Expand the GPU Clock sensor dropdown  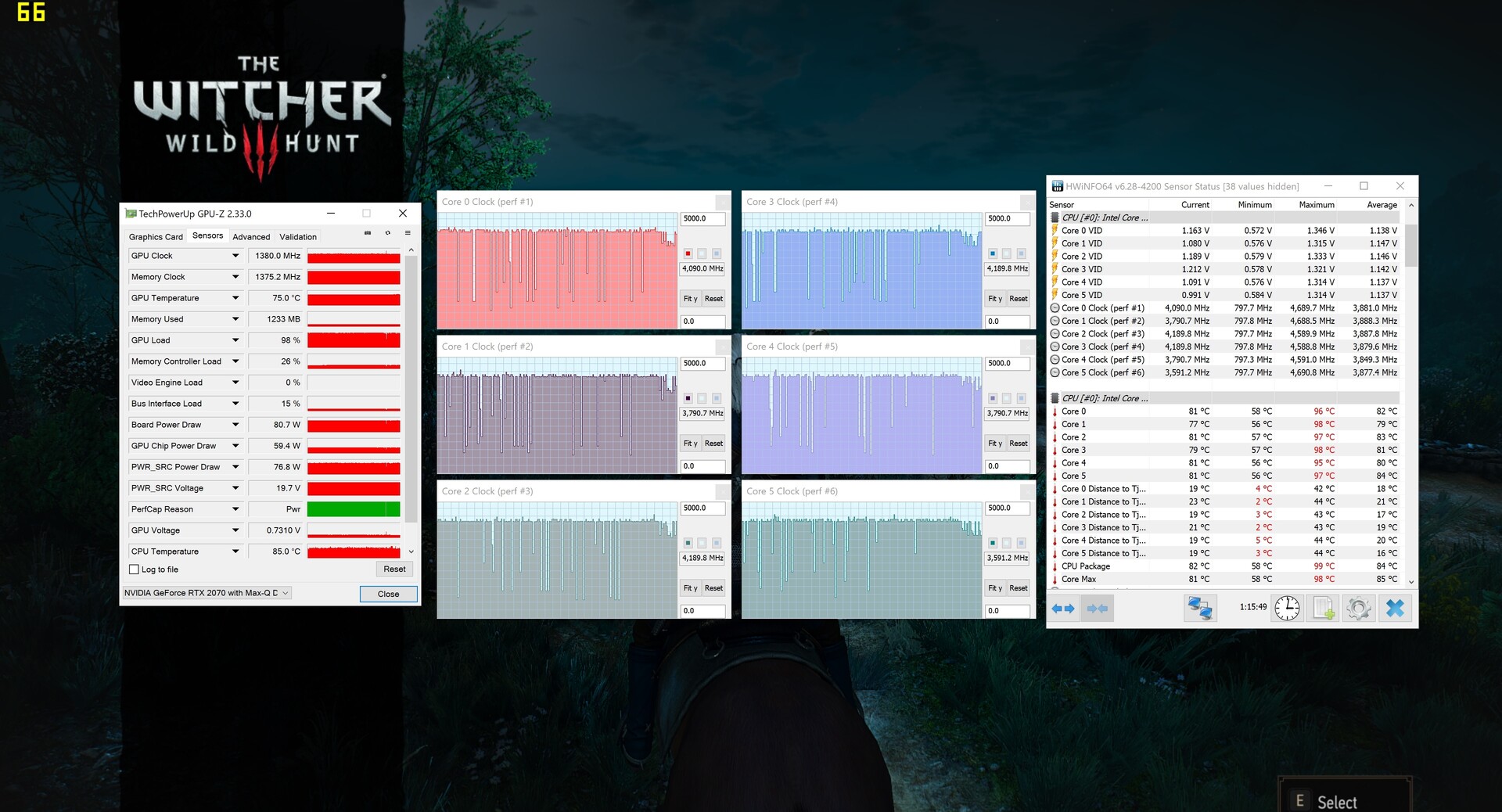235,256
